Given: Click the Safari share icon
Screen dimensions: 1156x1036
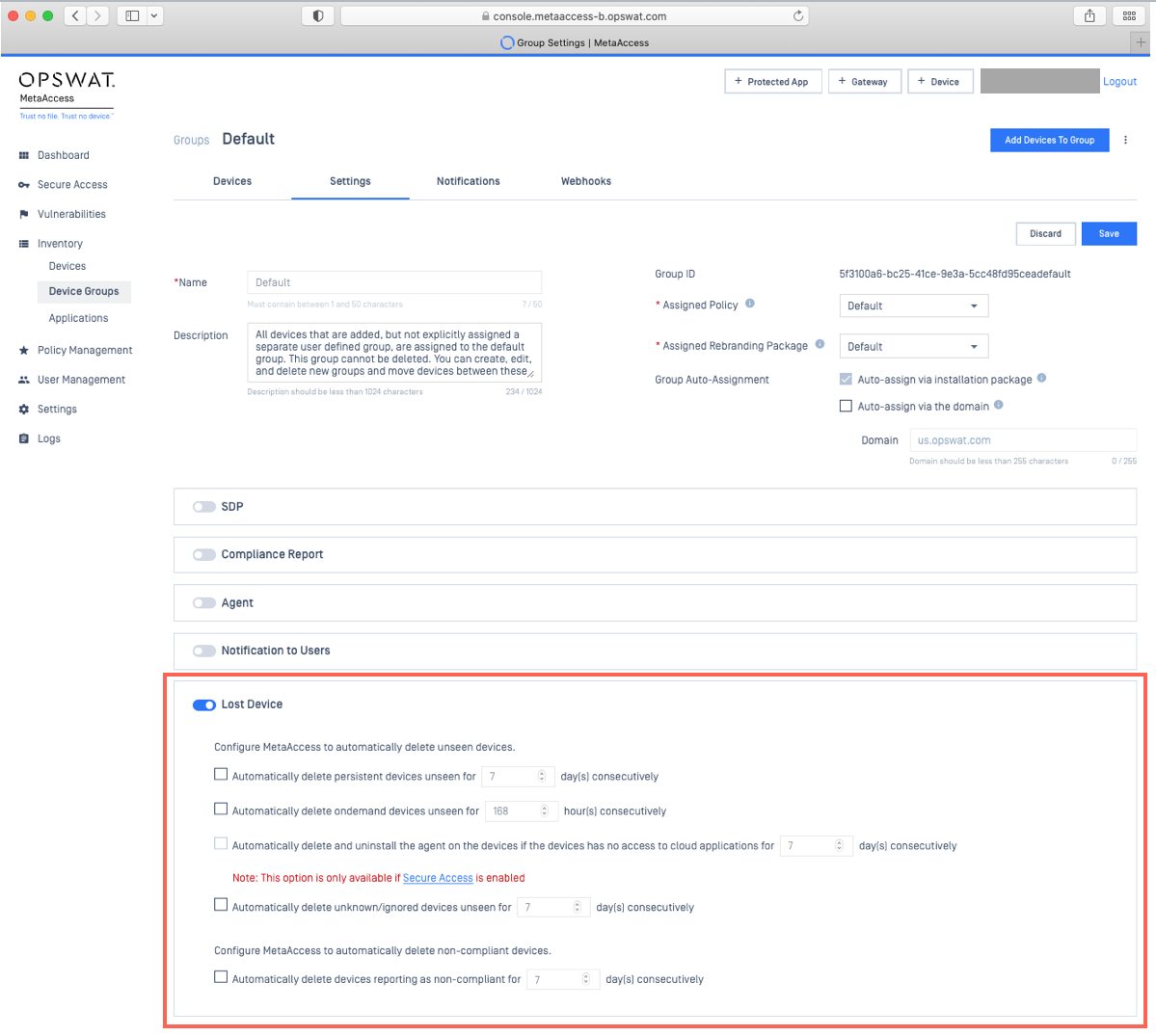Looking at the screenshot, I should [x=1089, y=15].
